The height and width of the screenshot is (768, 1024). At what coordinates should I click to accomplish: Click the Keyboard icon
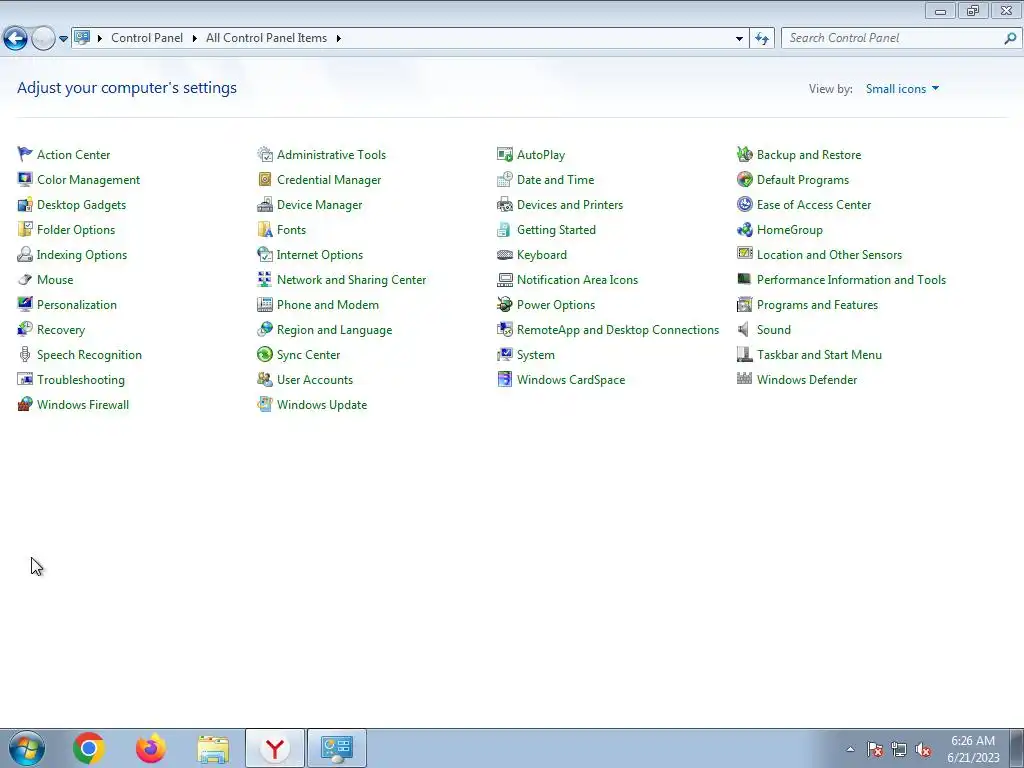point(505,254)
